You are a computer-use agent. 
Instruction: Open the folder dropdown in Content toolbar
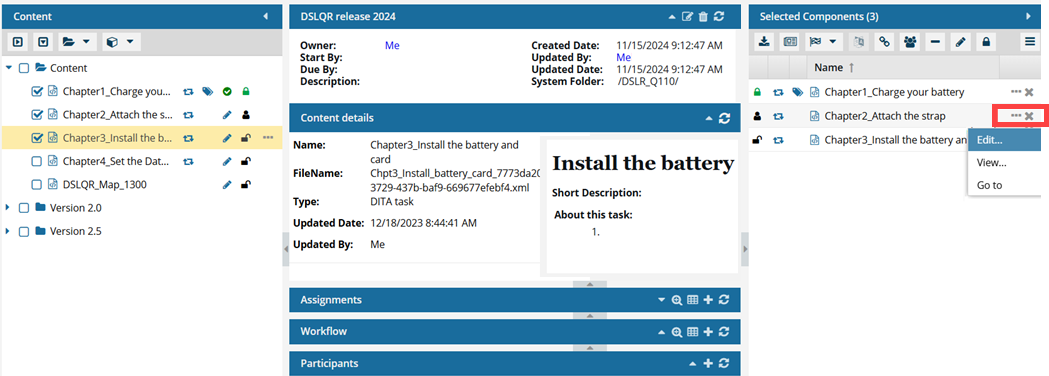click(76, 41)
